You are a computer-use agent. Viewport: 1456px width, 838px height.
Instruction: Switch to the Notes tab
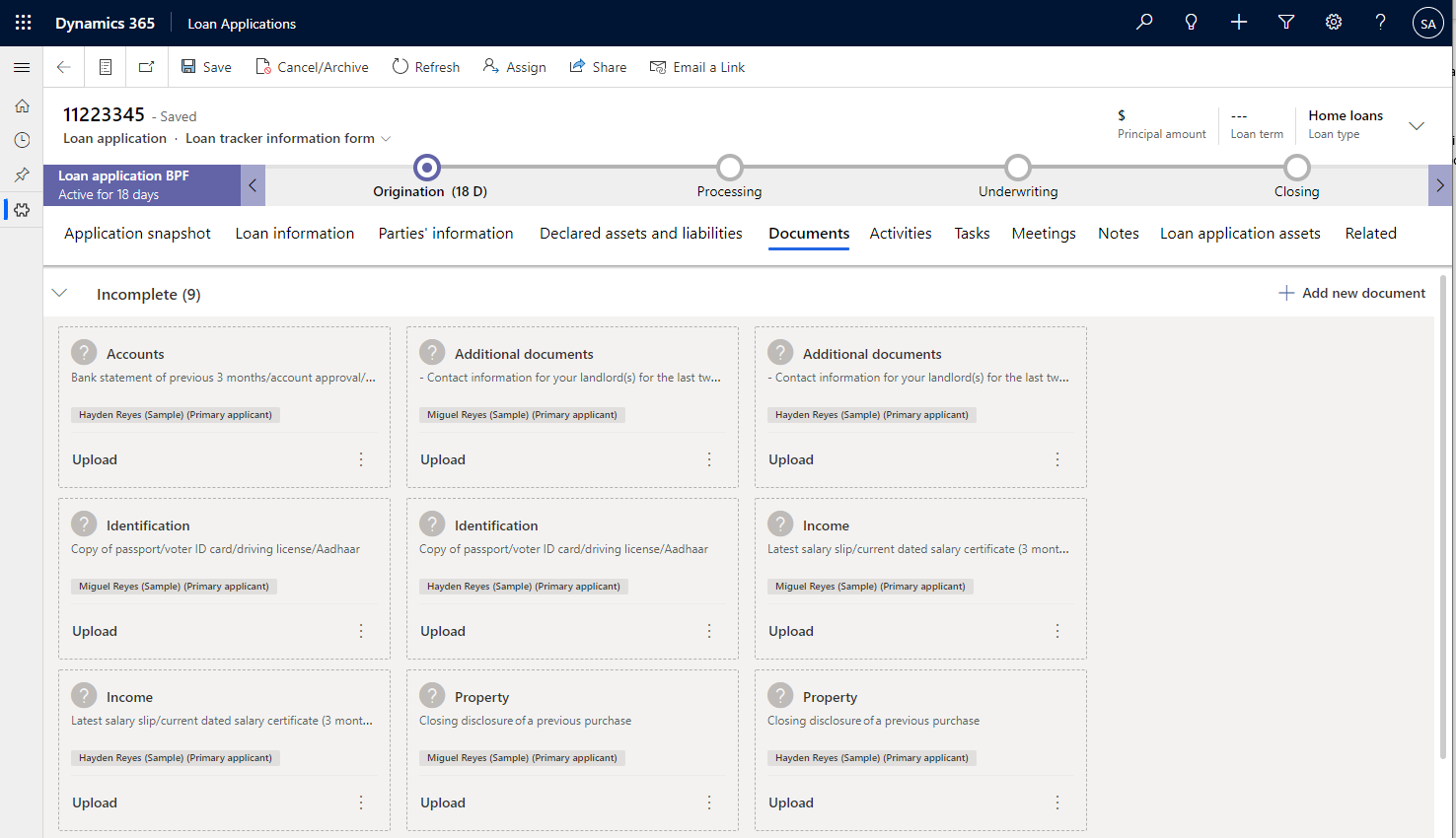(1119, 234)
